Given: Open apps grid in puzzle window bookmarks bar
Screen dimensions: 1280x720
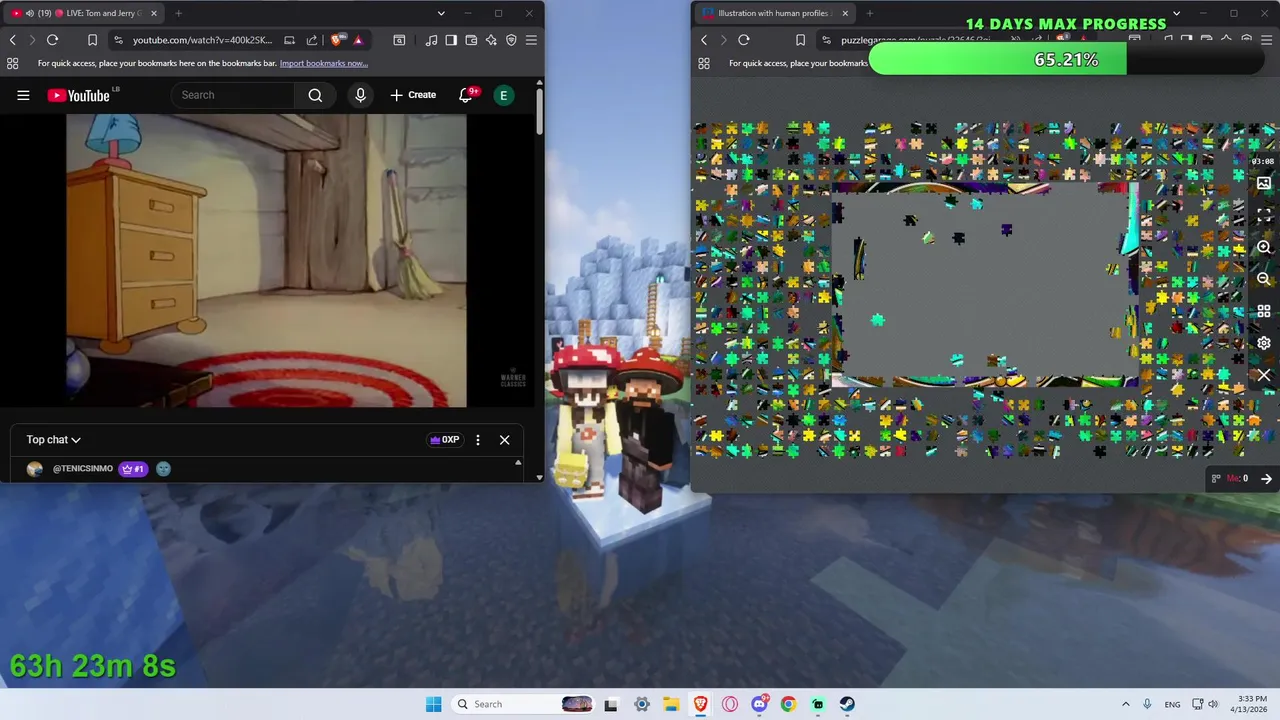Looking at the screenshot, I should [x=704, y=63].
